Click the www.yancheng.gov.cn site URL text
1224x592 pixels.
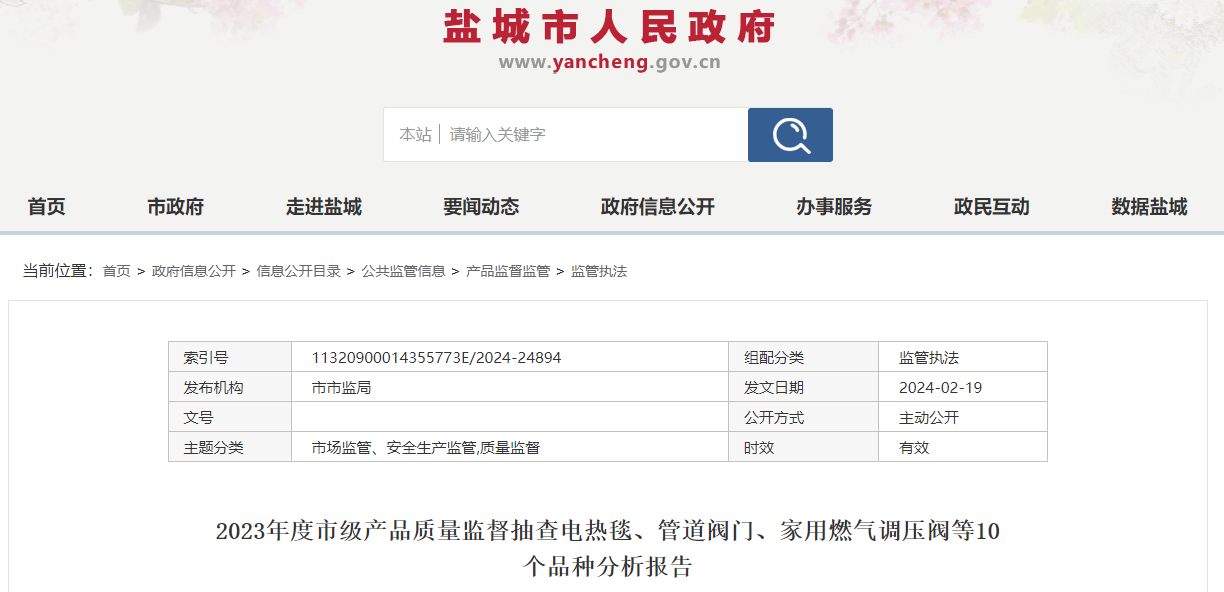[x=610, y=63]
